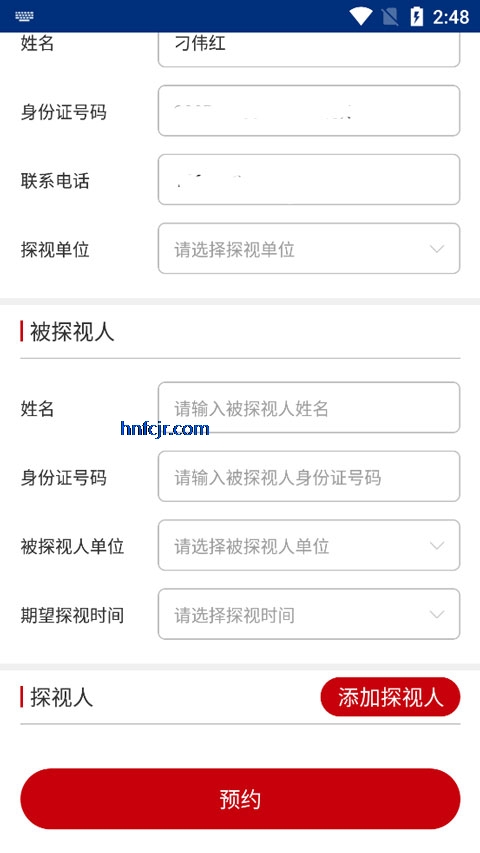The width and height of the screenshot is (480, 853).
Task: Tap the 被探视人 section header
Action: click(72, 331)
